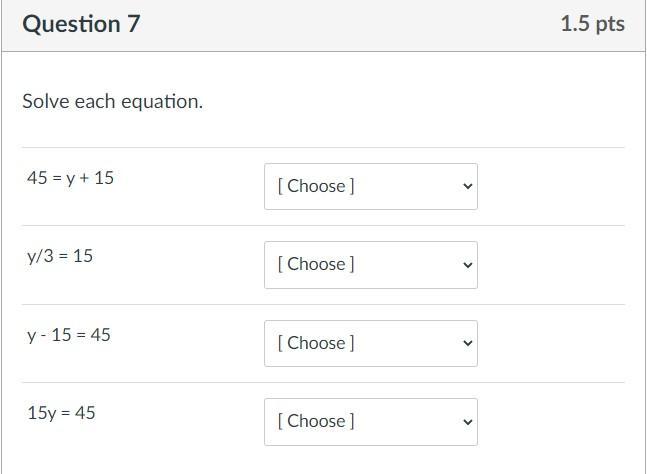Click the '[ Choose ]' placeholder in the third answer box
Image resolution: width=647 pixels, height=474 pixels.
(x=316, y=343)
